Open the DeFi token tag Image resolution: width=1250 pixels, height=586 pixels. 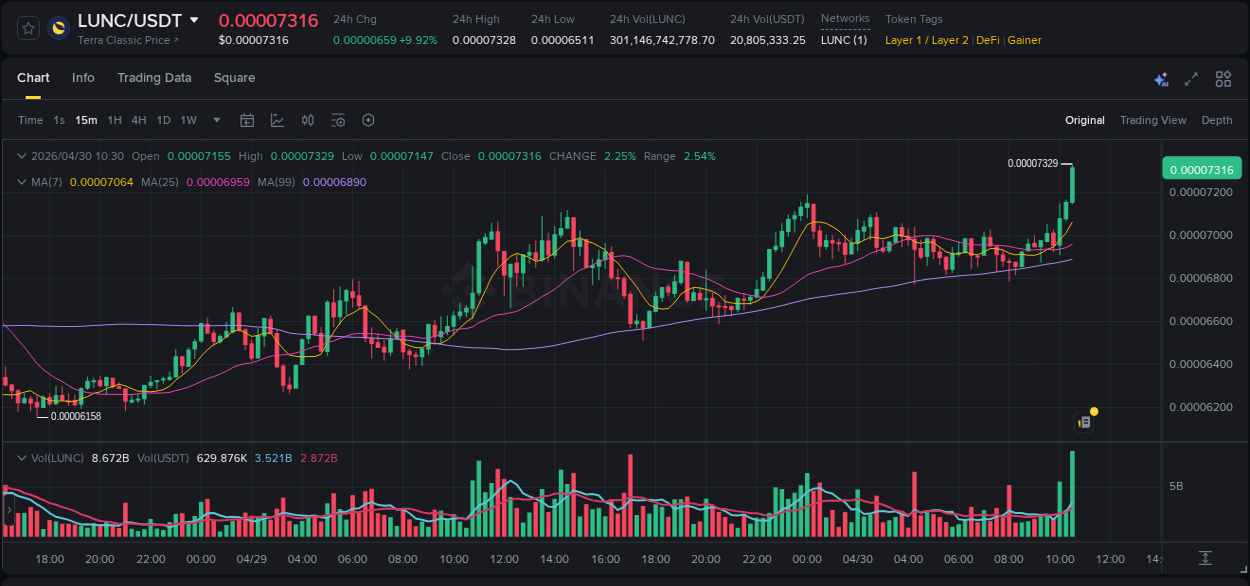click(988, 40)
